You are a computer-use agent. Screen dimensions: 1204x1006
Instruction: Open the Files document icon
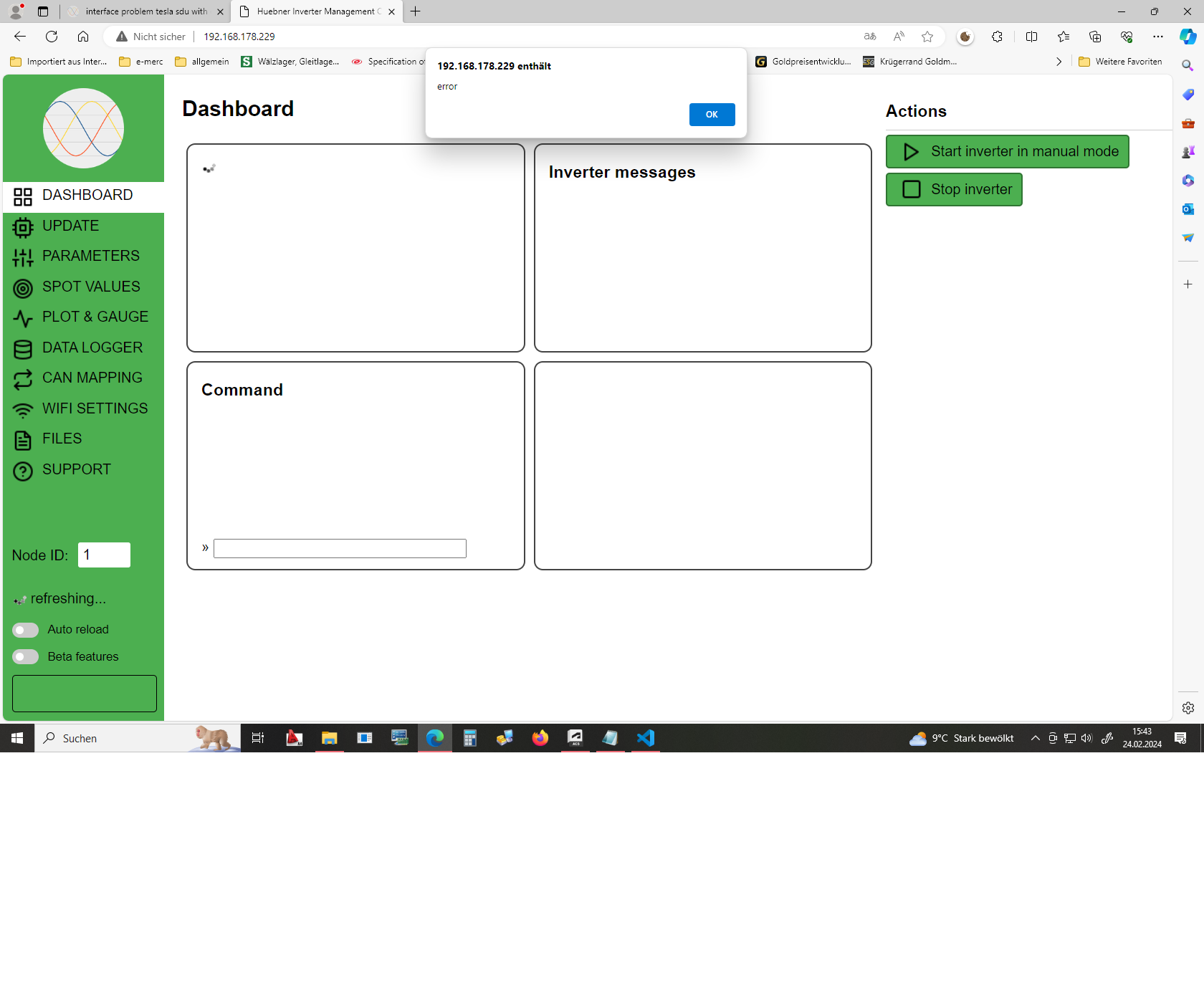[23, 440]
